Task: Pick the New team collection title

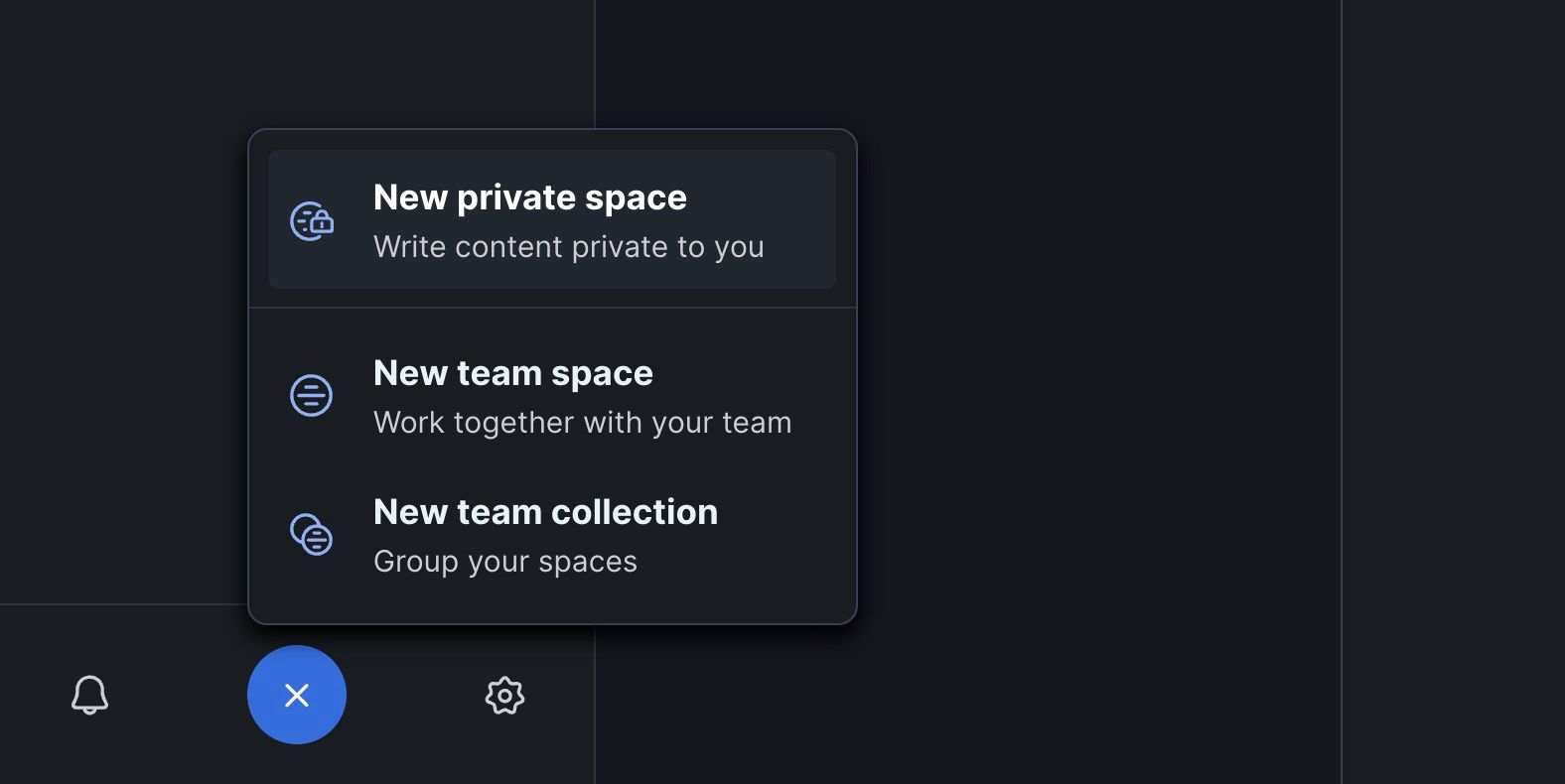Action: (x=545, y=512)
